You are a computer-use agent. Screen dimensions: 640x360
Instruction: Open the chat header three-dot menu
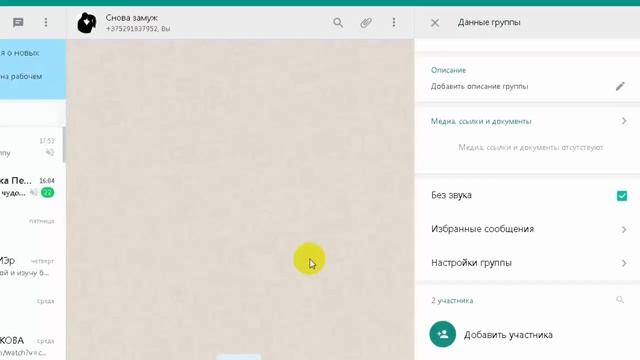tap(394, 22)
